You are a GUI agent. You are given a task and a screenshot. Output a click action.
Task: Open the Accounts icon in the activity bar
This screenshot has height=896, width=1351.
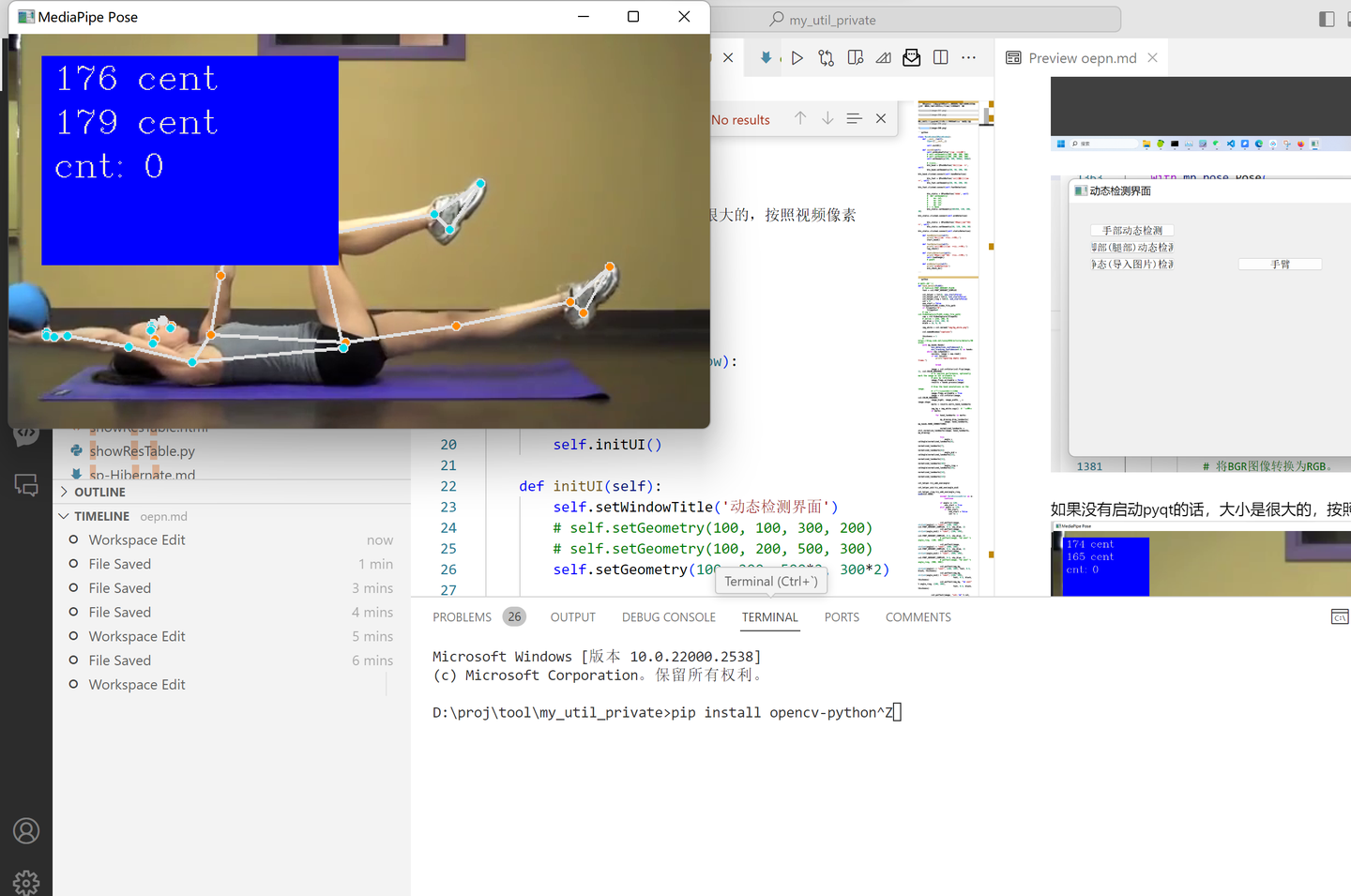pos(25,831)
